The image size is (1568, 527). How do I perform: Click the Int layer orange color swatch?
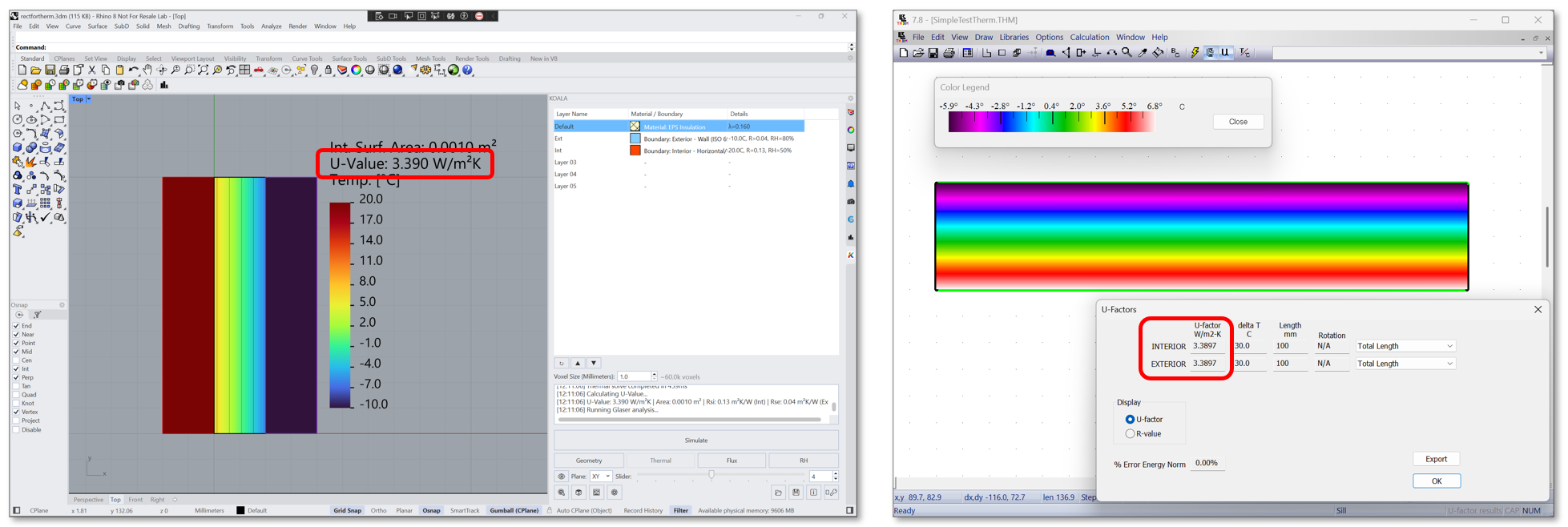click(x=635, y=151)
